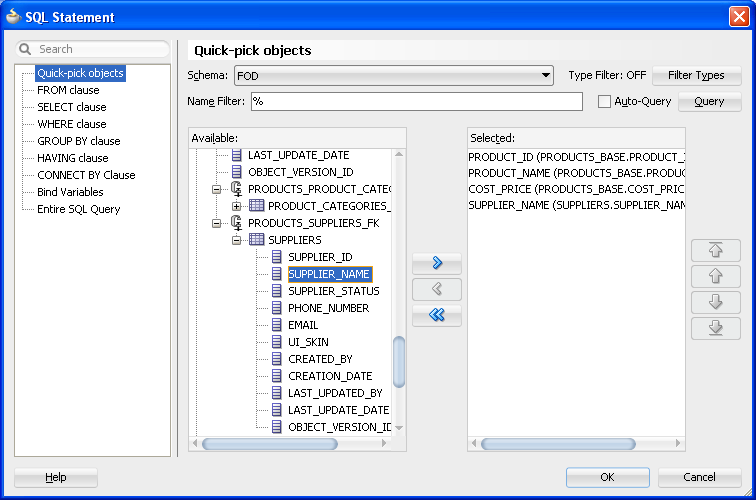Open the Bind Variables page
756x500 pixels.
[x=70, y=192]
